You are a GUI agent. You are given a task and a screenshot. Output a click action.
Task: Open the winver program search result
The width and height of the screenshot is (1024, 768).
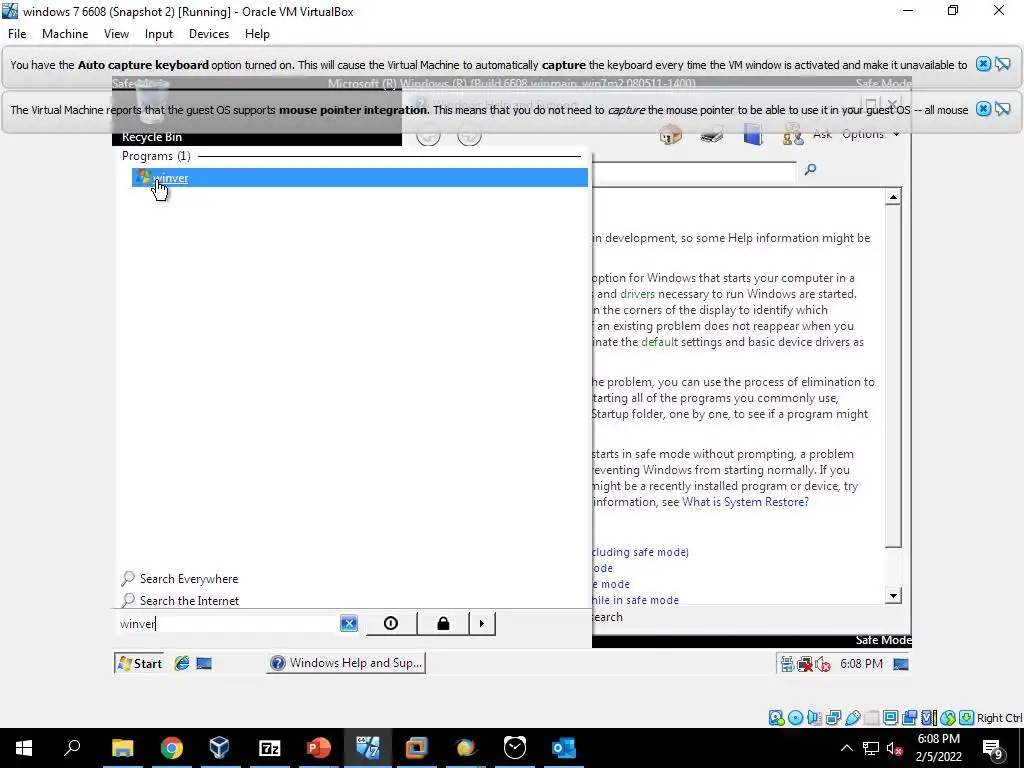pos(359,178)
